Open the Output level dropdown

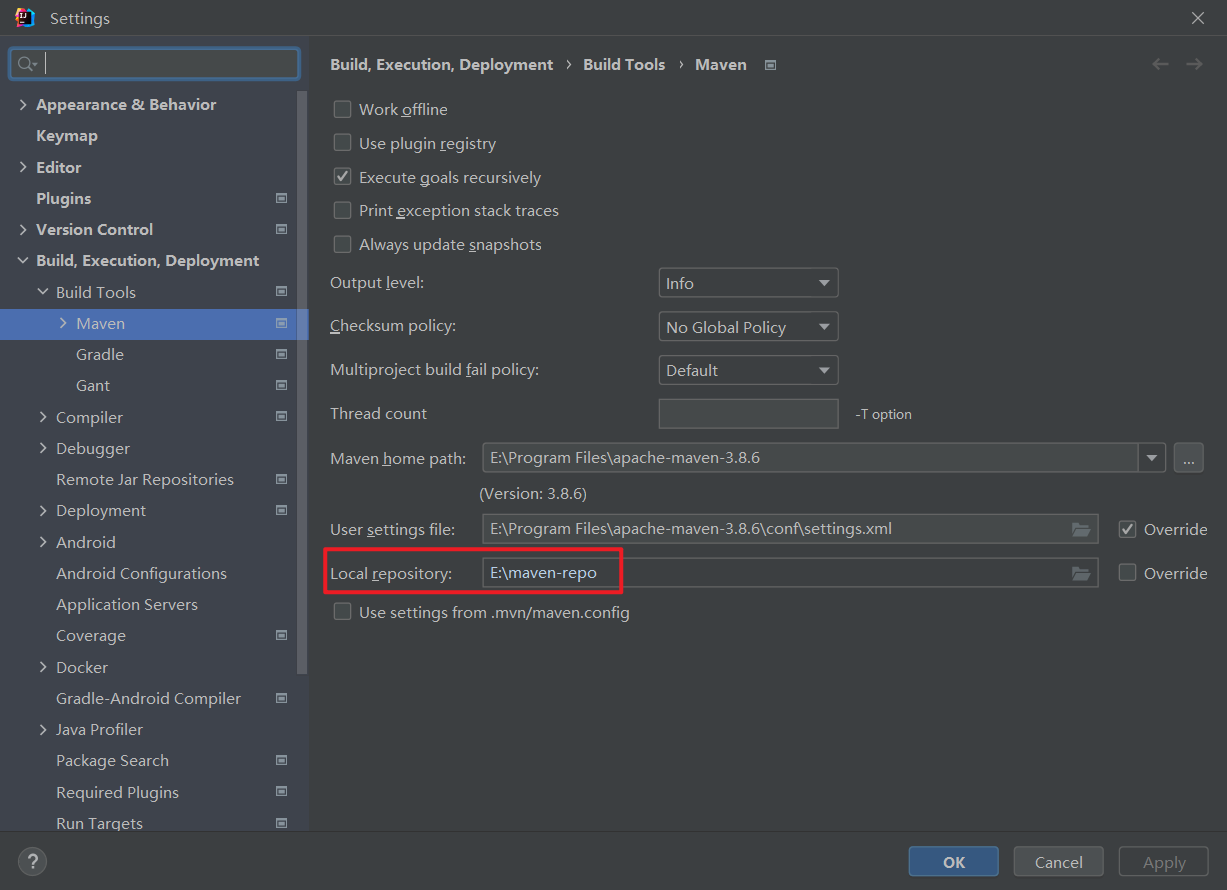tap(748, 283)
